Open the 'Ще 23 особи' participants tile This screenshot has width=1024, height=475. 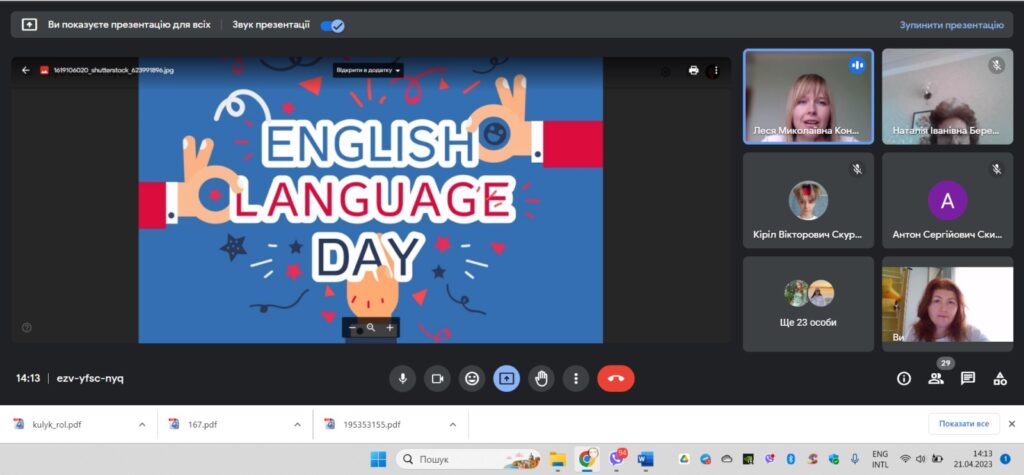[x=808, y=303]
